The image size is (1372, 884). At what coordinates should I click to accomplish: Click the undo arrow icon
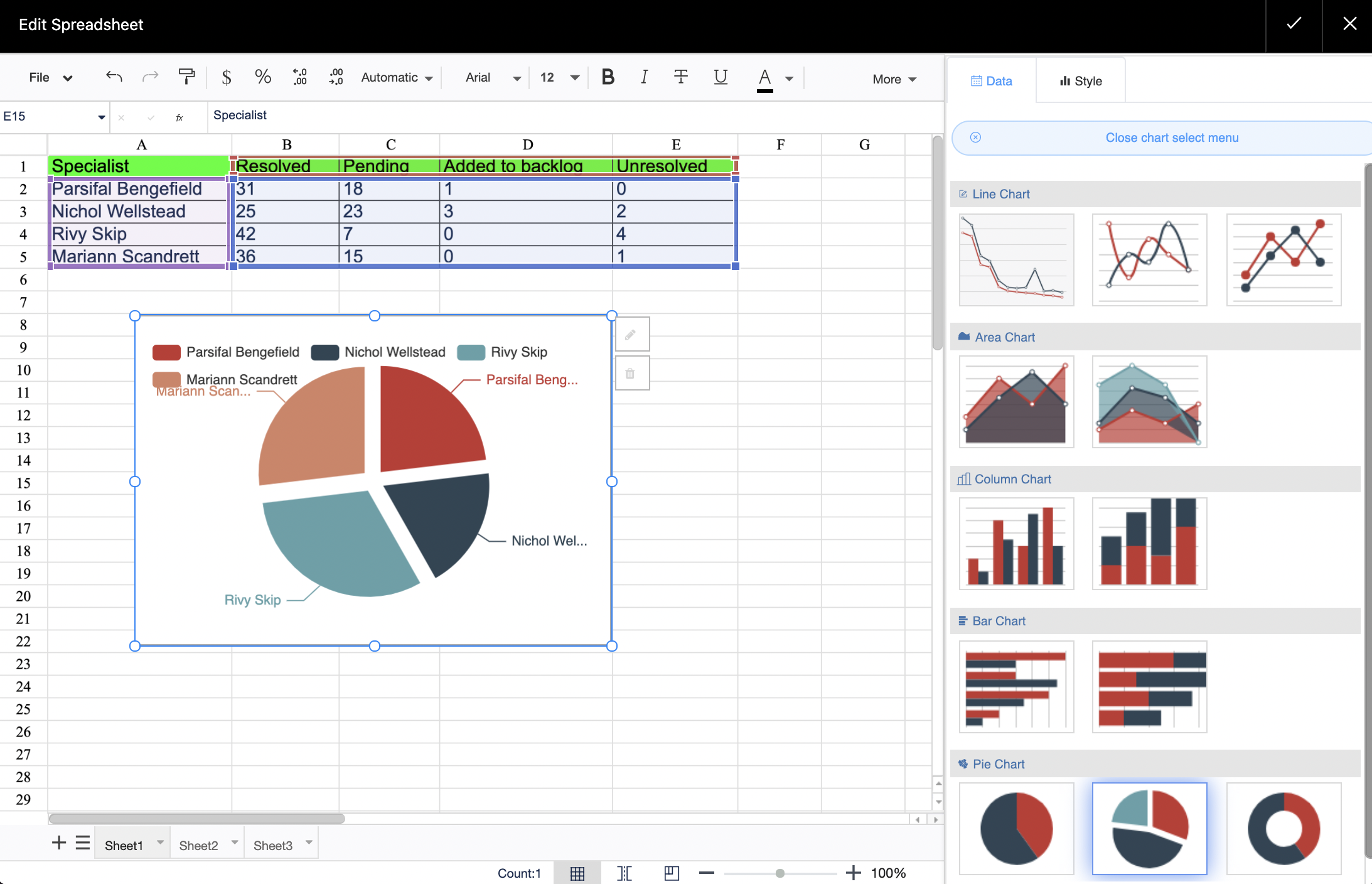[114, 77]
